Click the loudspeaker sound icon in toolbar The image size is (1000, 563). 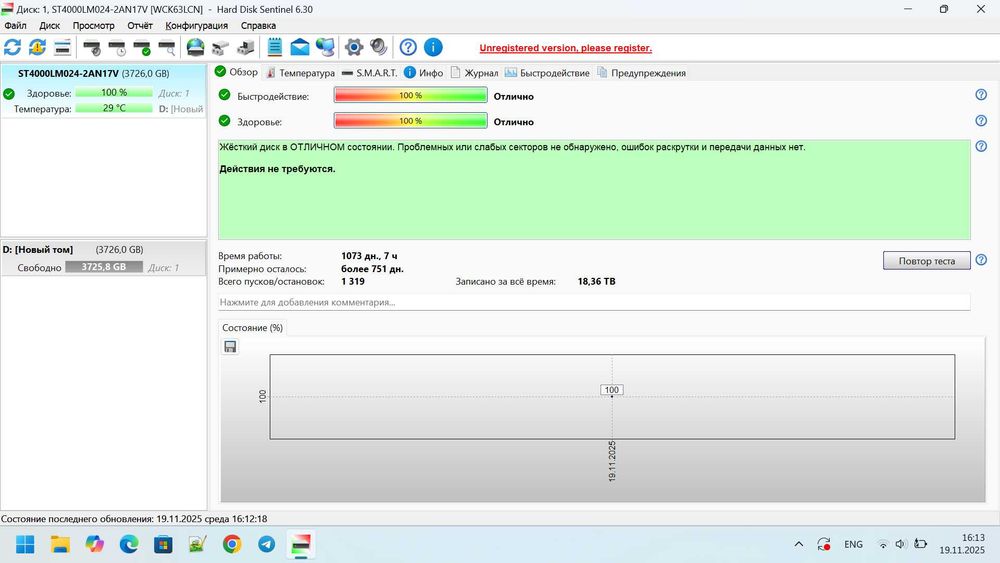click(x=379, y=47)
